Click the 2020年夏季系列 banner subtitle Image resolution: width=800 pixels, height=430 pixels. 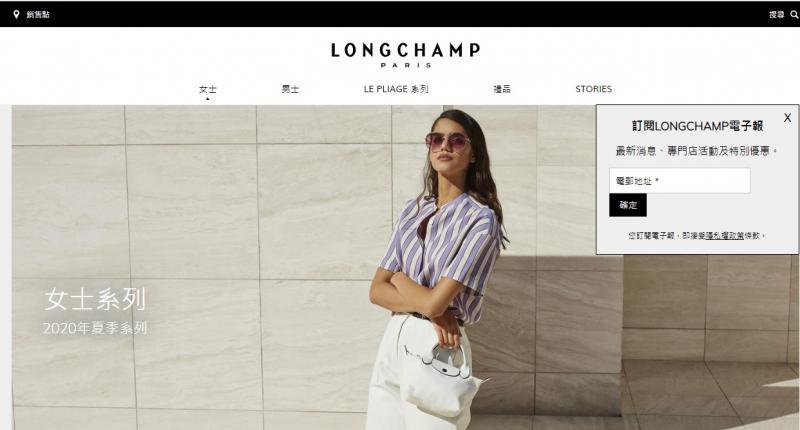[95, 328]
